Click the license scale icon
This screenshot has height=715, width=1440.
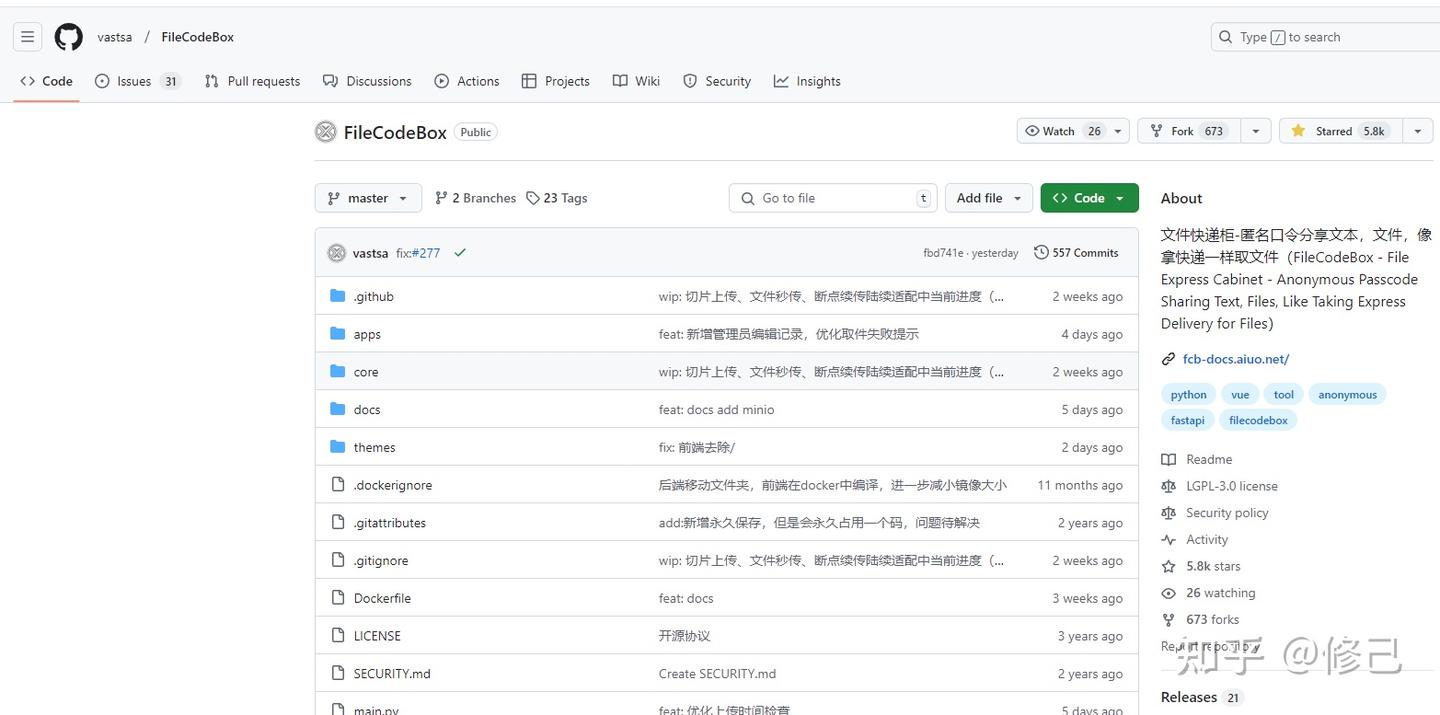click(1168, 486)
